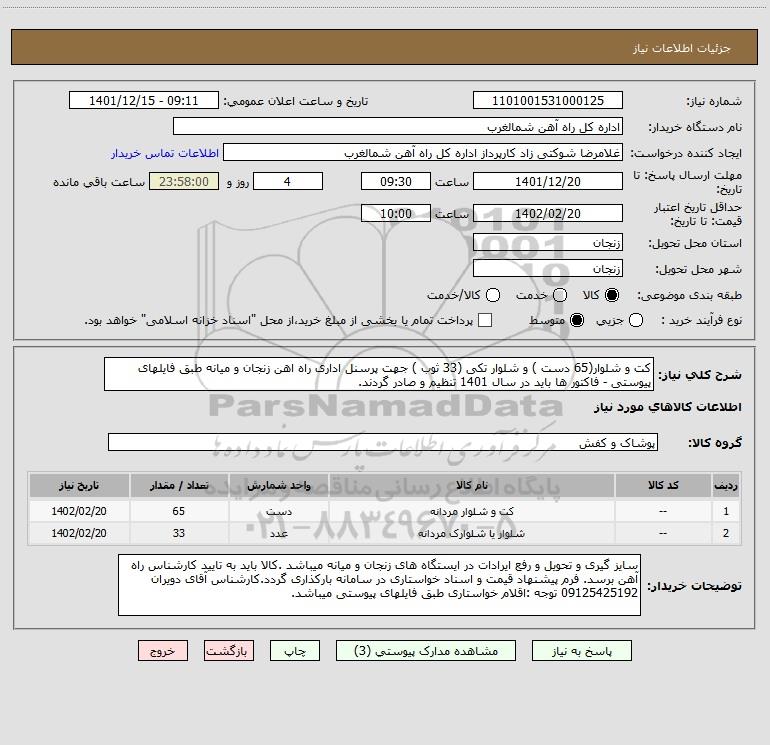Open مشاهده مدارک پیوستی (3) button

426,651
